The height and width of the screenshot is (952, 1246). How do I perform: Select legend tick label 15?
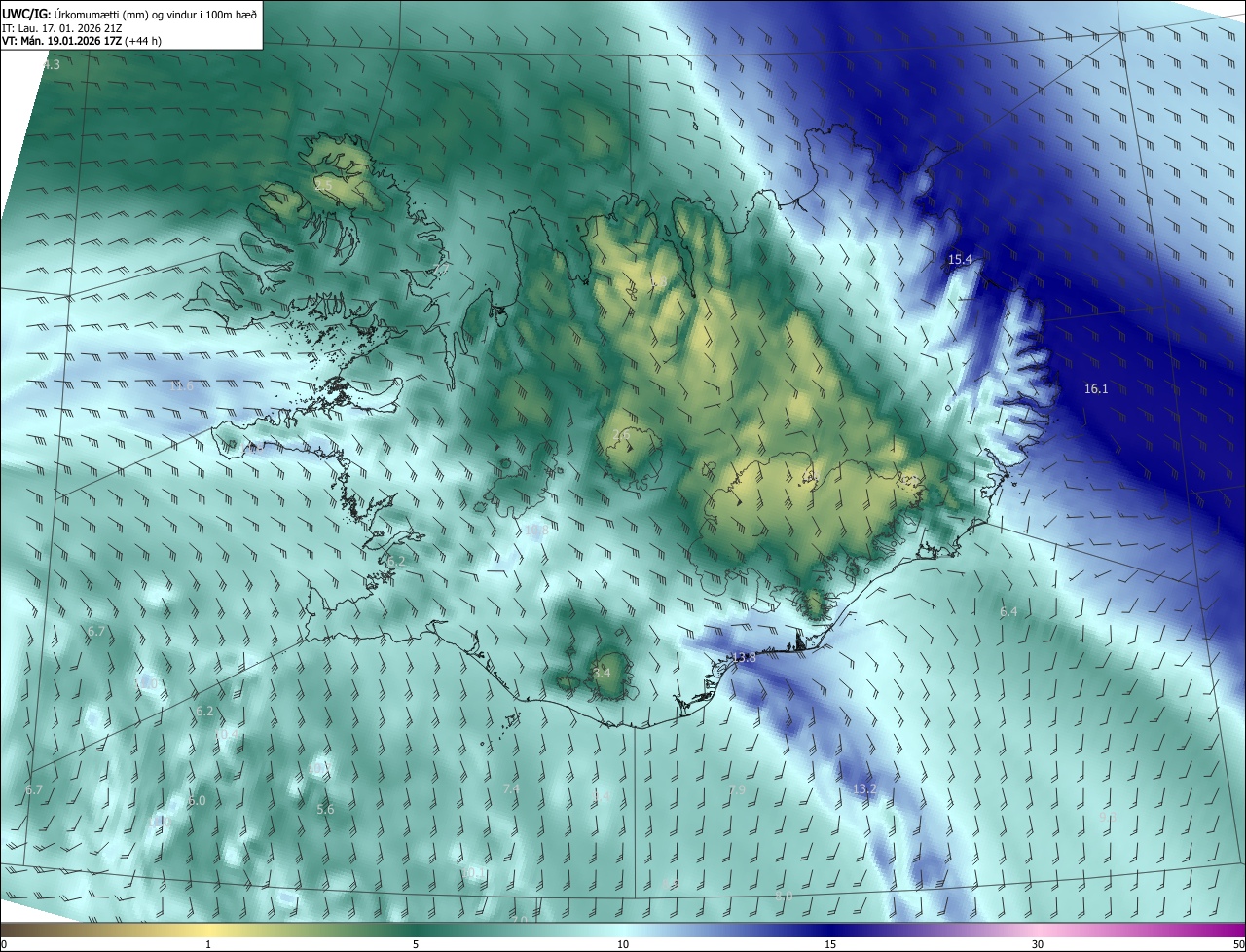coord(830,944)
